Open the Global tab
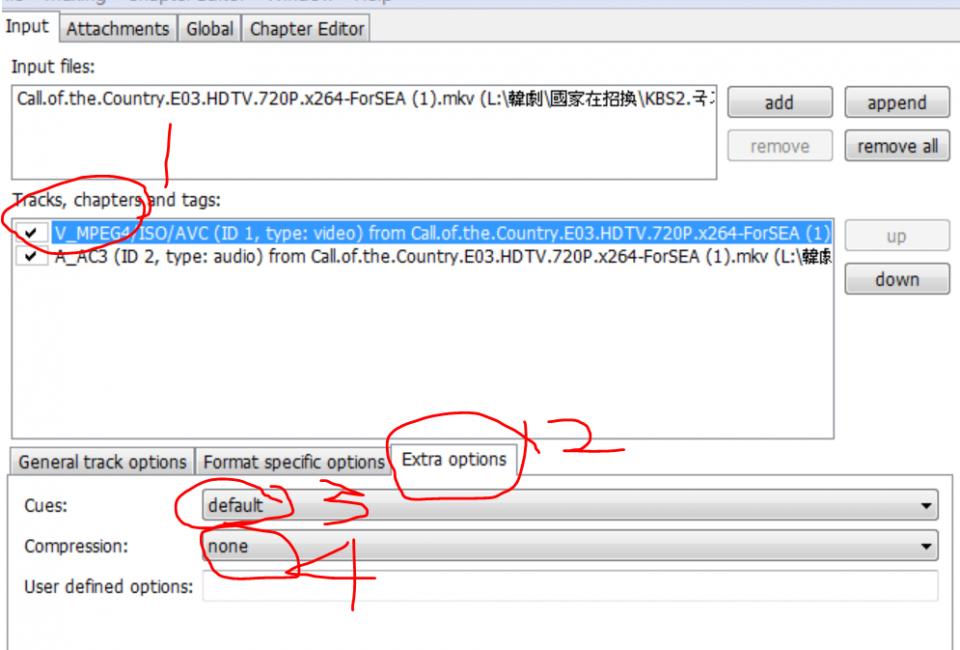 click(x=209, y=29)
